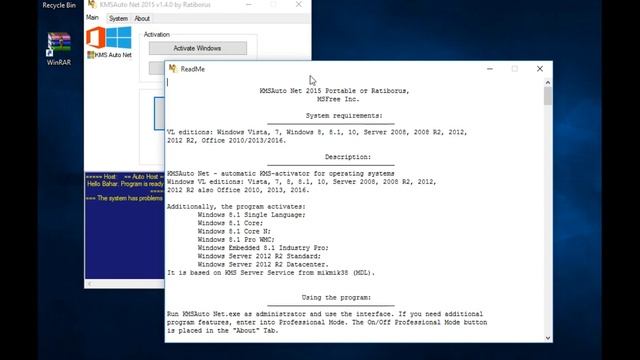Click the 'Activation' group label
Viewport: 640px width, 360px height.
tap(157, 35)
